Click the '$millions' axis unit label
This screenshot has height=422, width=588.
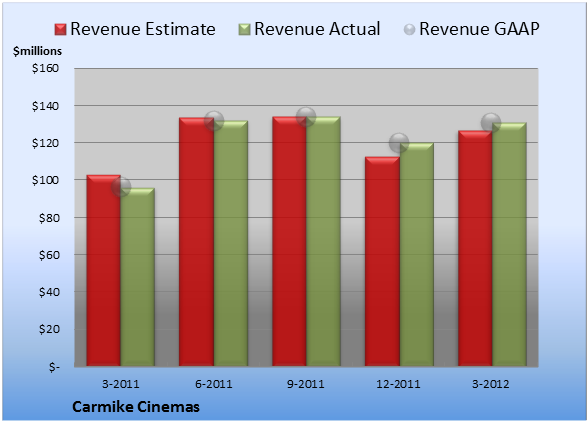tap(38, 51)
